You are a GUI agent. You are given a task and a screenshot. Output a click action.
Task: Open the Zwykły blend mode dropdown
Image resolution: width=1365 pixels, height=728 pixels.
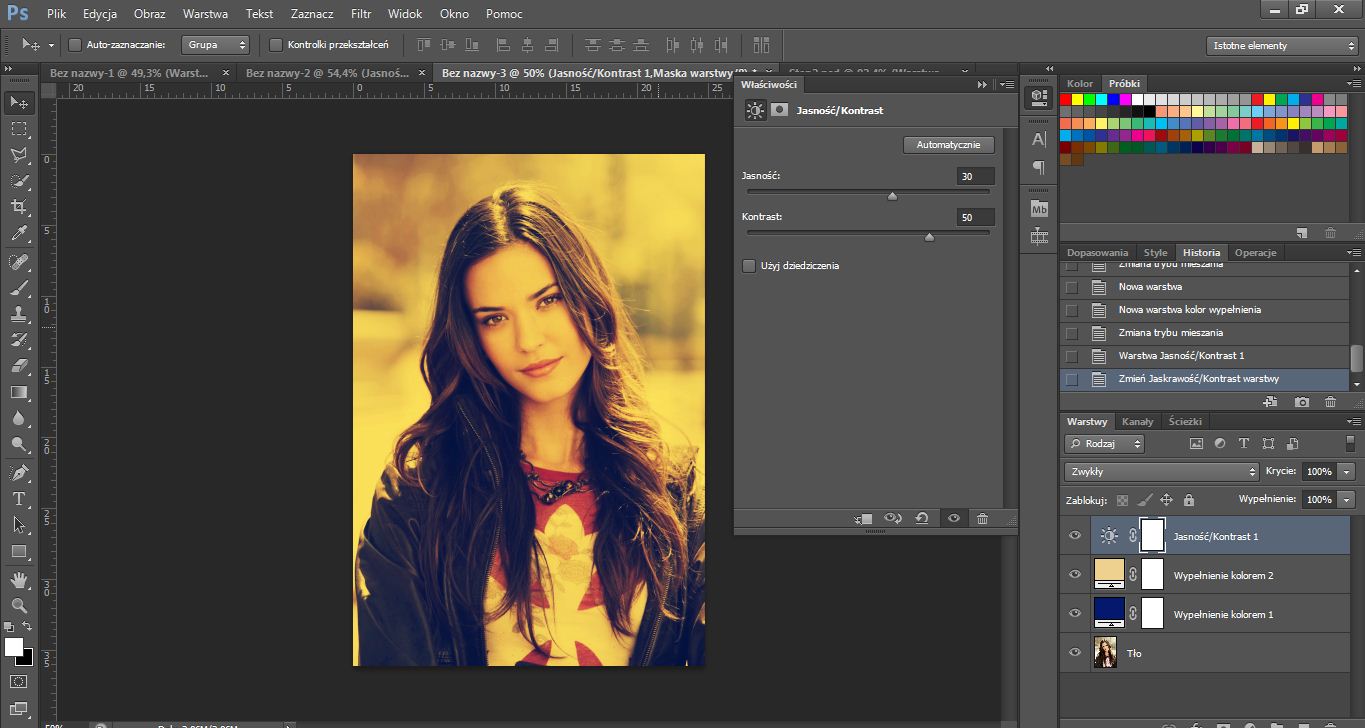click(1161, 471)
